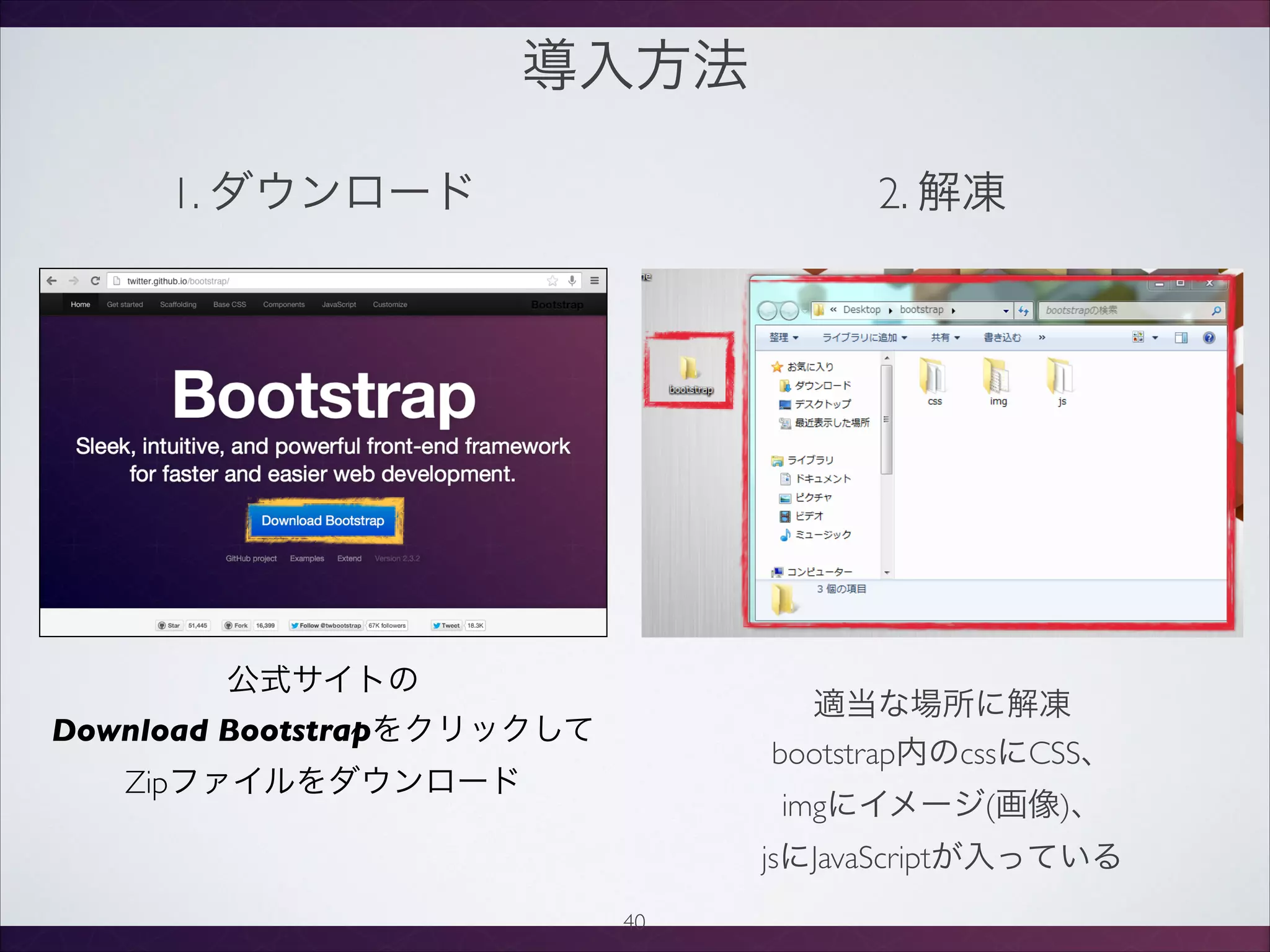Click Follow @twbootstrap button
Viewport: 1270px width, 952px height.
tap(326, 625)
